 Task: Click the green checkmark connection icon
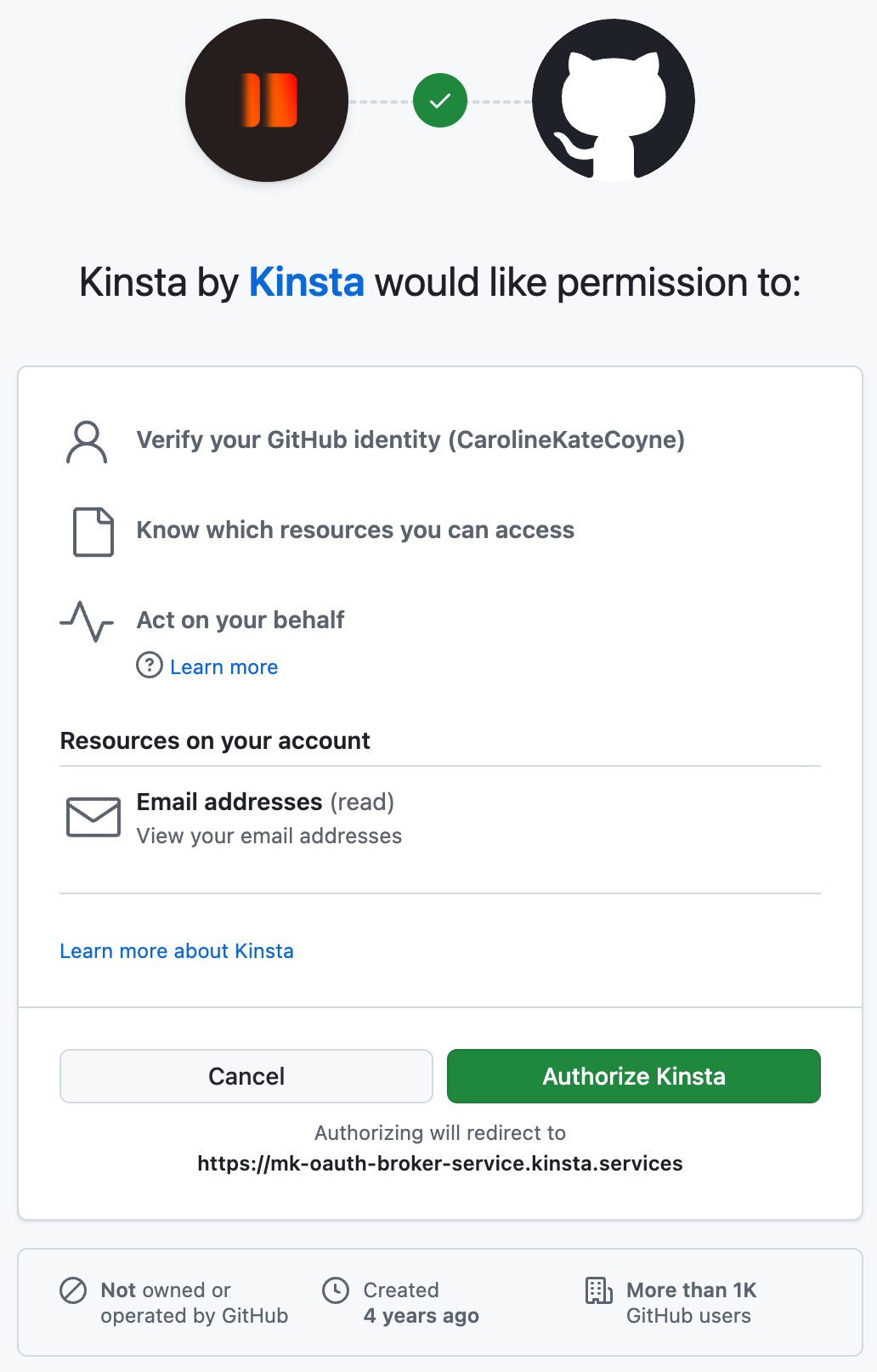[x=438, y=100]
